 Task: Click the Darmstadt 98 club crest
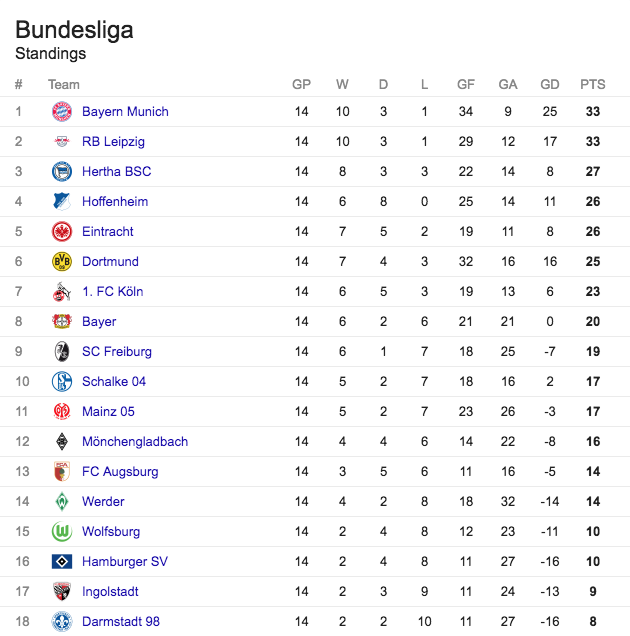[62, 622]
